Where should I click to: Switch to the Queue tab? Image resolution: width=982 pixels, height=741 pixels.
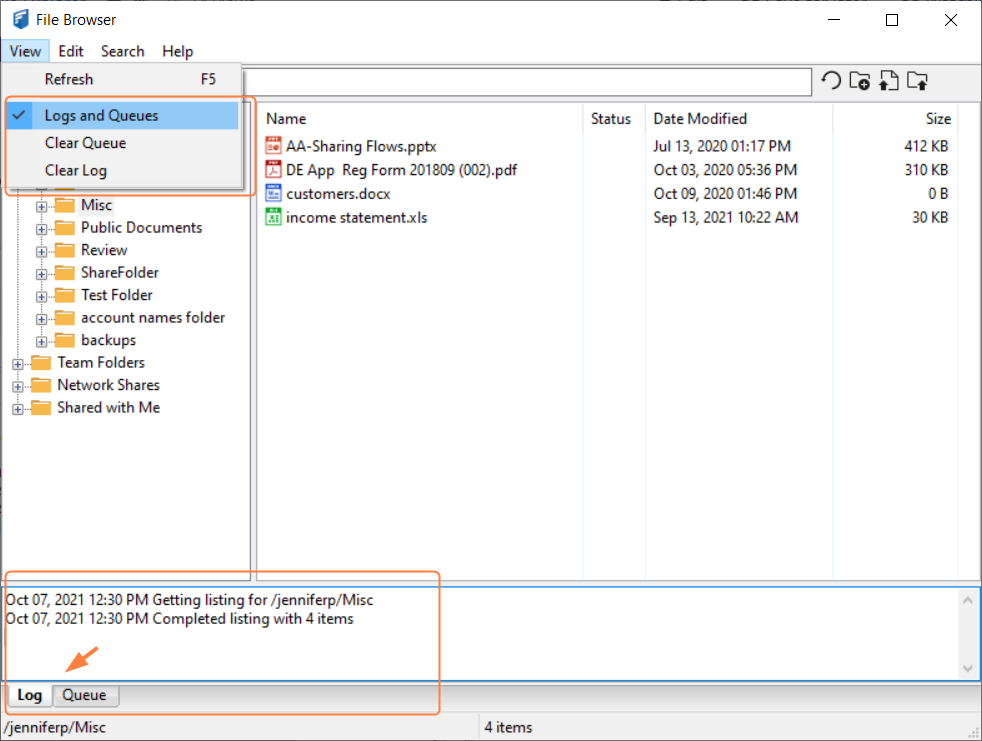tap(85, 695)
